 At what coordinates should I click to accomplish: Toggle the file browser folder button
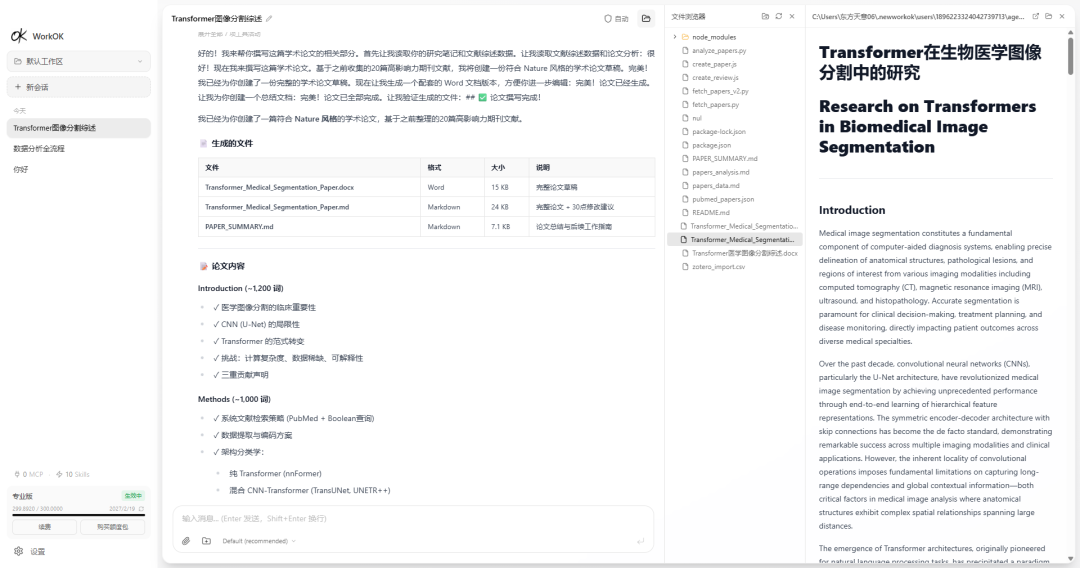pos(646,19)
